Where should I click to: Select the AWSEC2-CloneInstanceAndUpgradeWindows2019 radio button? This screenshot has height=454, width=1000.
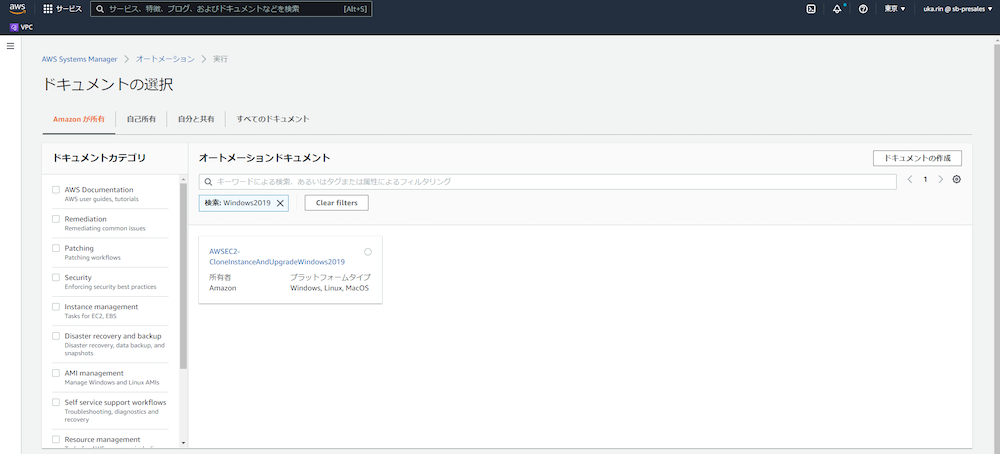(368, 252)
